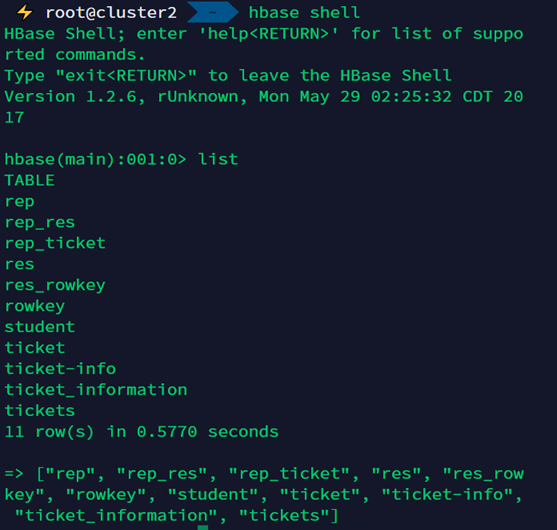Click the 'rep' table name in the list
557x530 pixels.
click(x=20, y=202)
